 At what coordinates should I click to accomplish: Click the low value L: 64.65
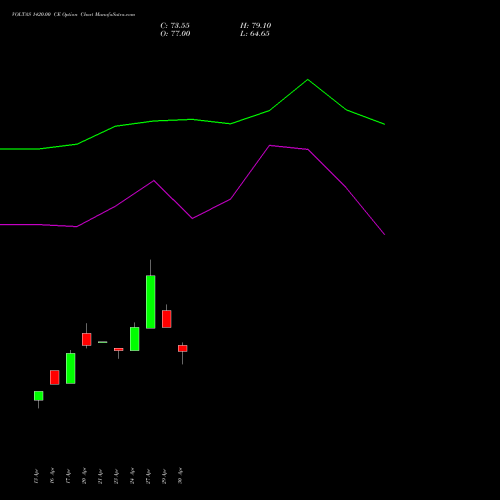click(x=255, y=34)
